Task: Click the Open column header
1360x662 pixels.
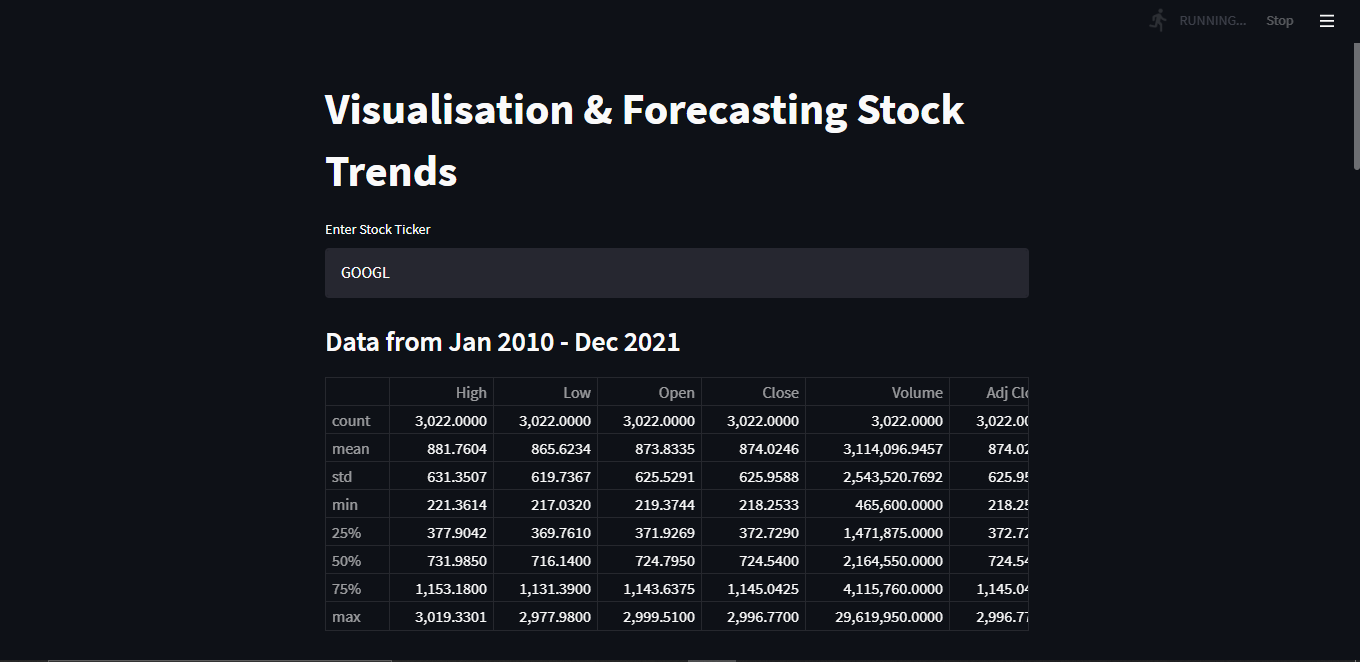Action: click(677, 392)
